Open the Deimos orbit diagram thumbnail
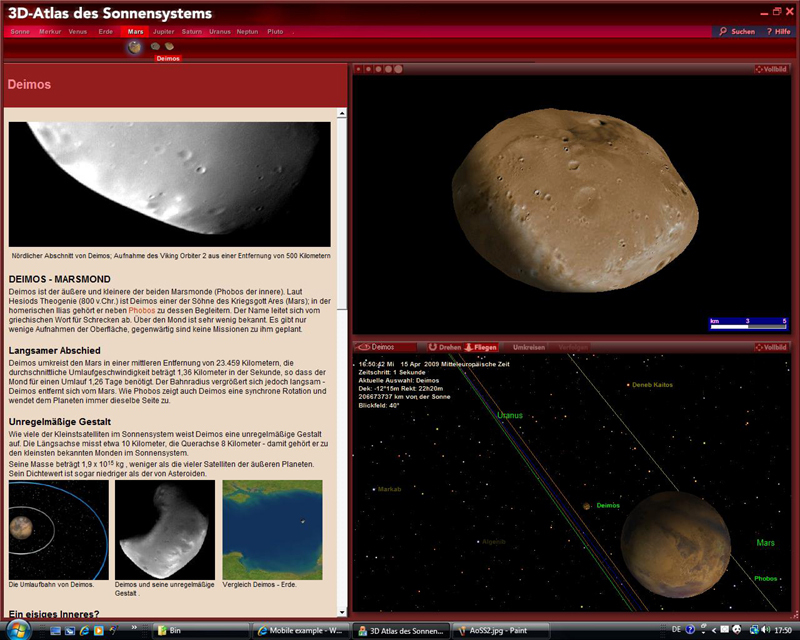Image resolution: width=800 pixels, height=640 pixels. [59, 530]
